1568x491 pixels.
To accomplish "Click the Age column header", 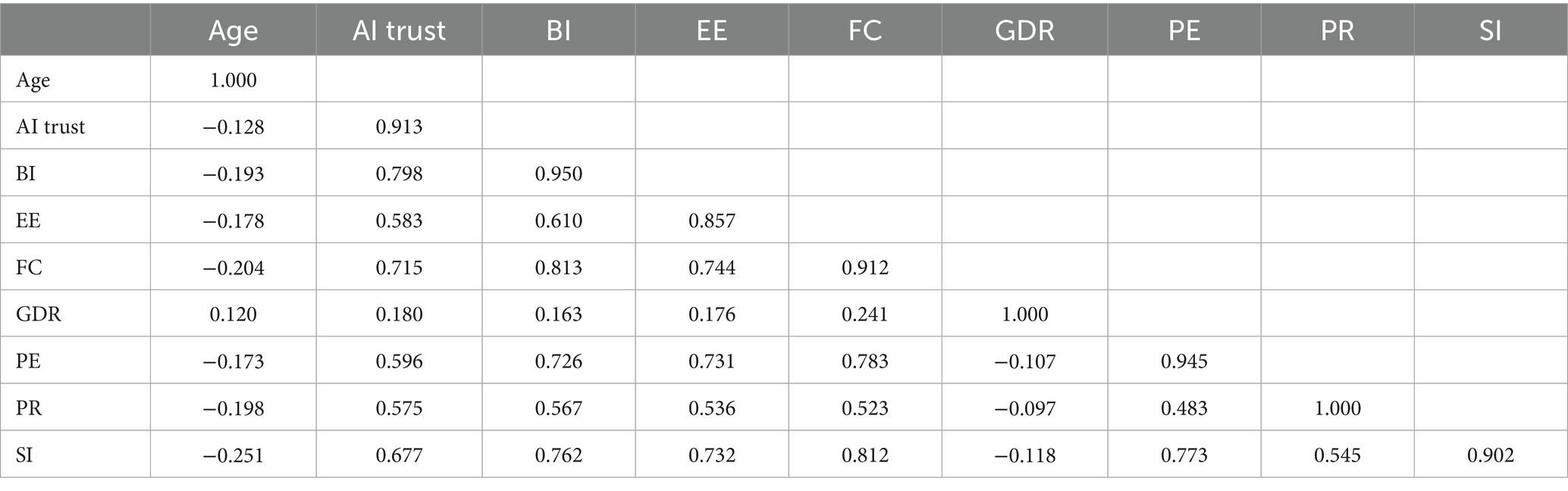I will click(233, 30).
